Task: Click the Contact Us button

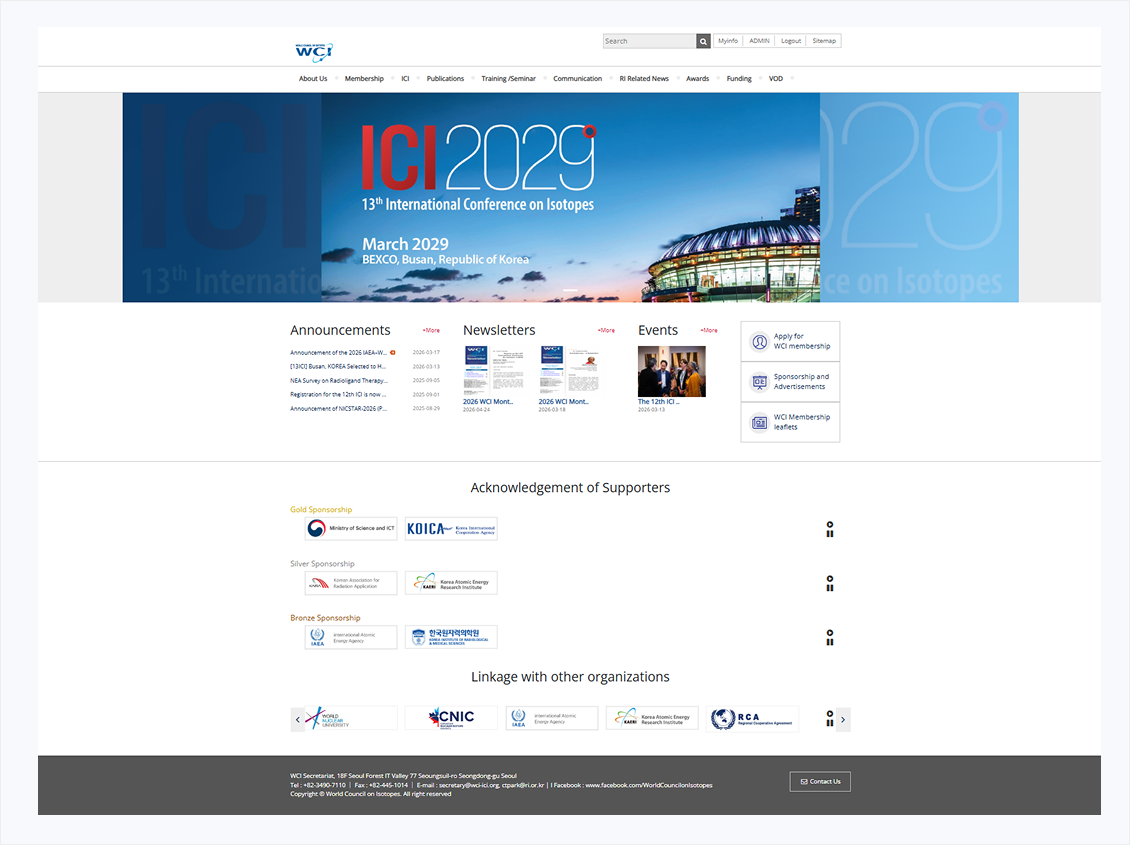Action: pos(820,782)
